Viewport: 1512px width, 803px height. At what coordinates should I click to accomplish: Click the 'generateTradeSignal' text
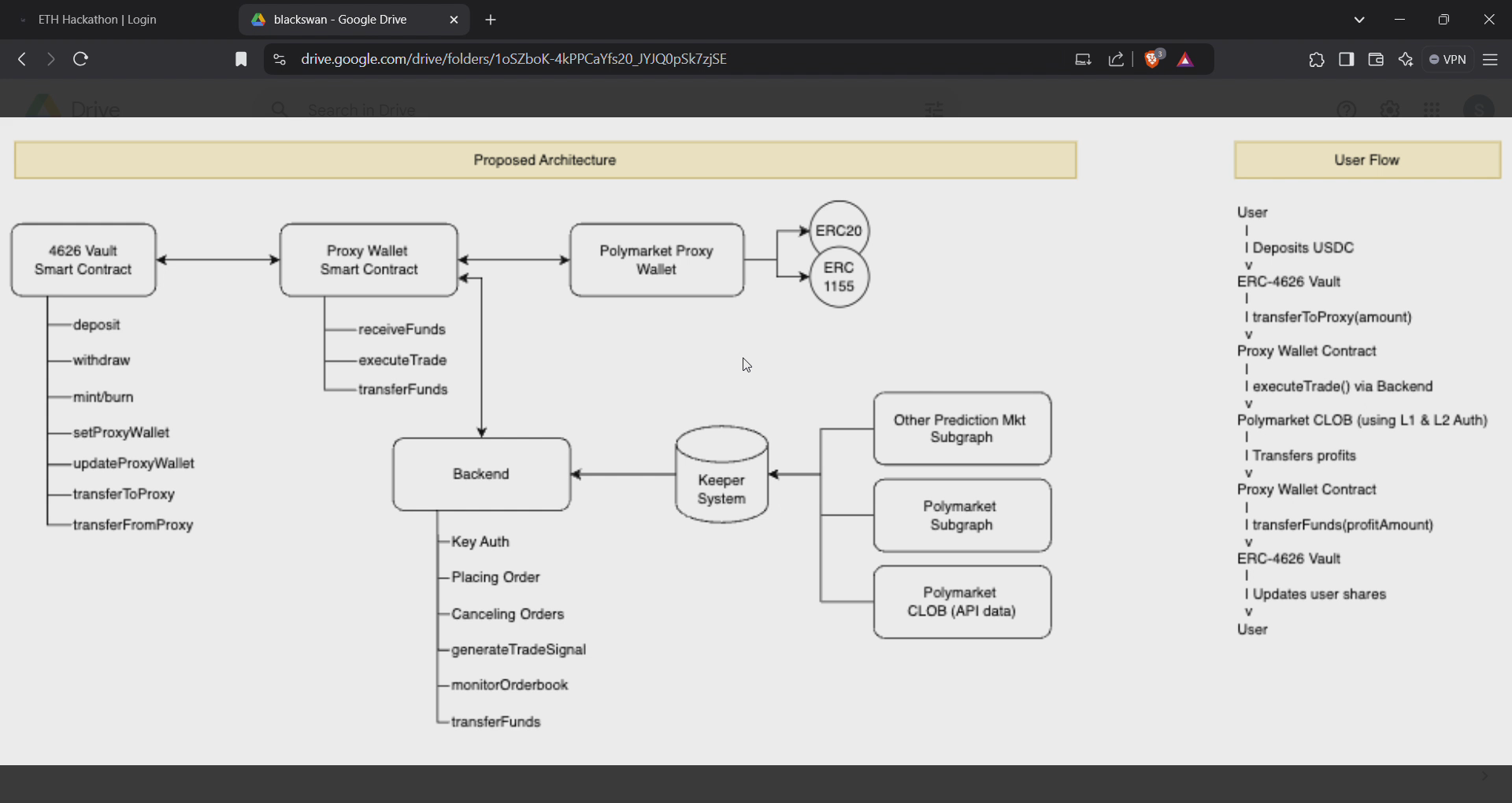click(518, 649)
